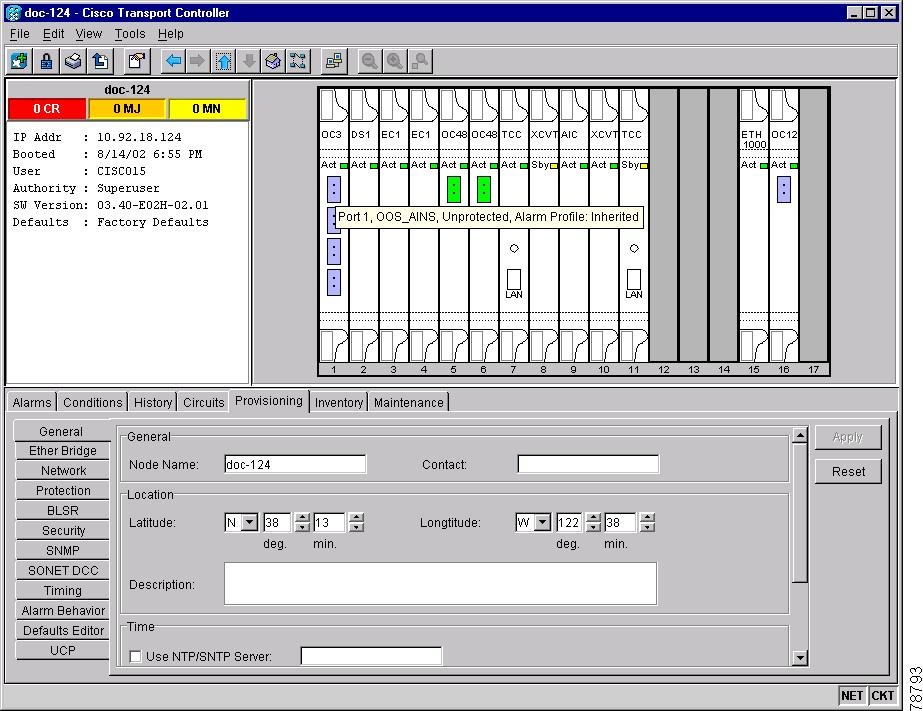
Task: Open the SONET DCC provisioning subtab
Action: [x=62, y=571]
